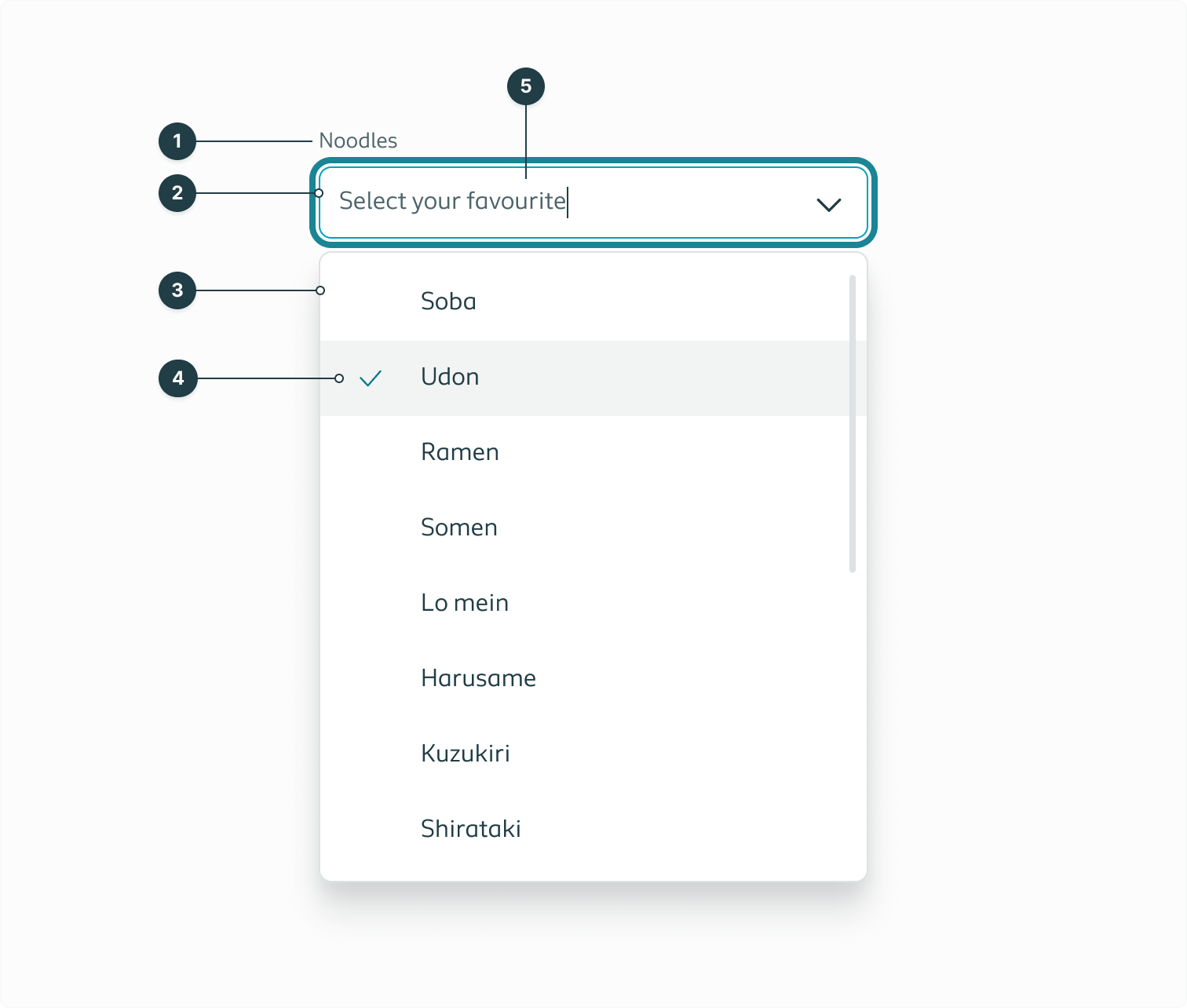The height and width of the screenshot is (1008, 1187).
Task: Click annotation marker 1 near Noodles label
Action: [177, 141]
